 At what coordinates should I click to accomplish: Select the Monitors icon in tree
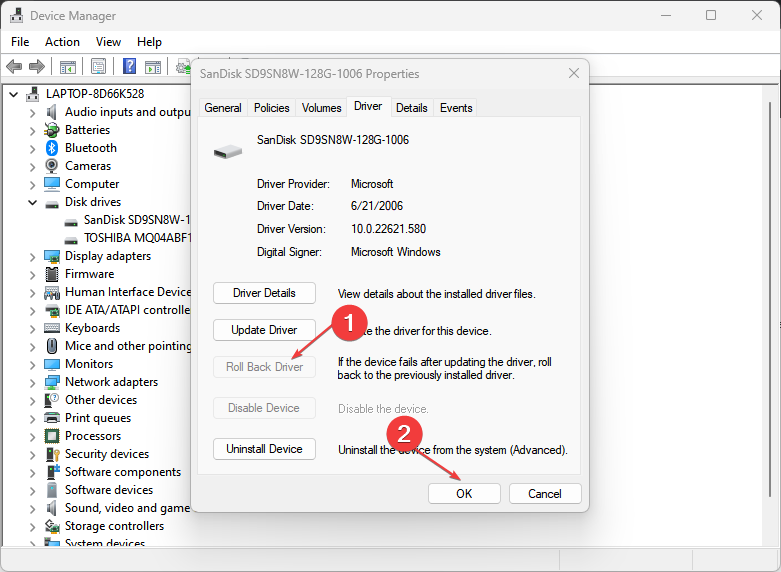click(52, 364)
